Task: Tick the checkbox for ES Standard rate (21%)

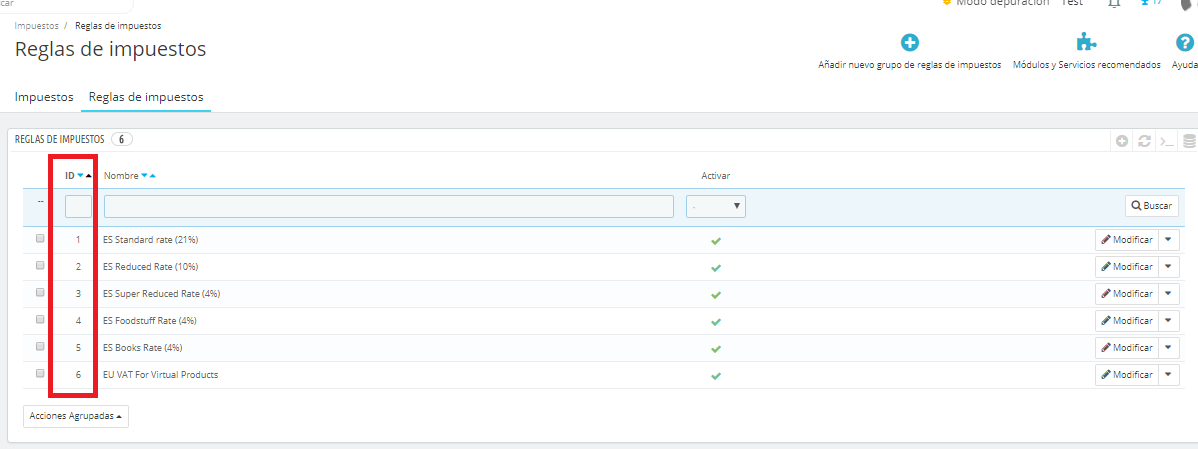Action: click(x=40, y=239)
